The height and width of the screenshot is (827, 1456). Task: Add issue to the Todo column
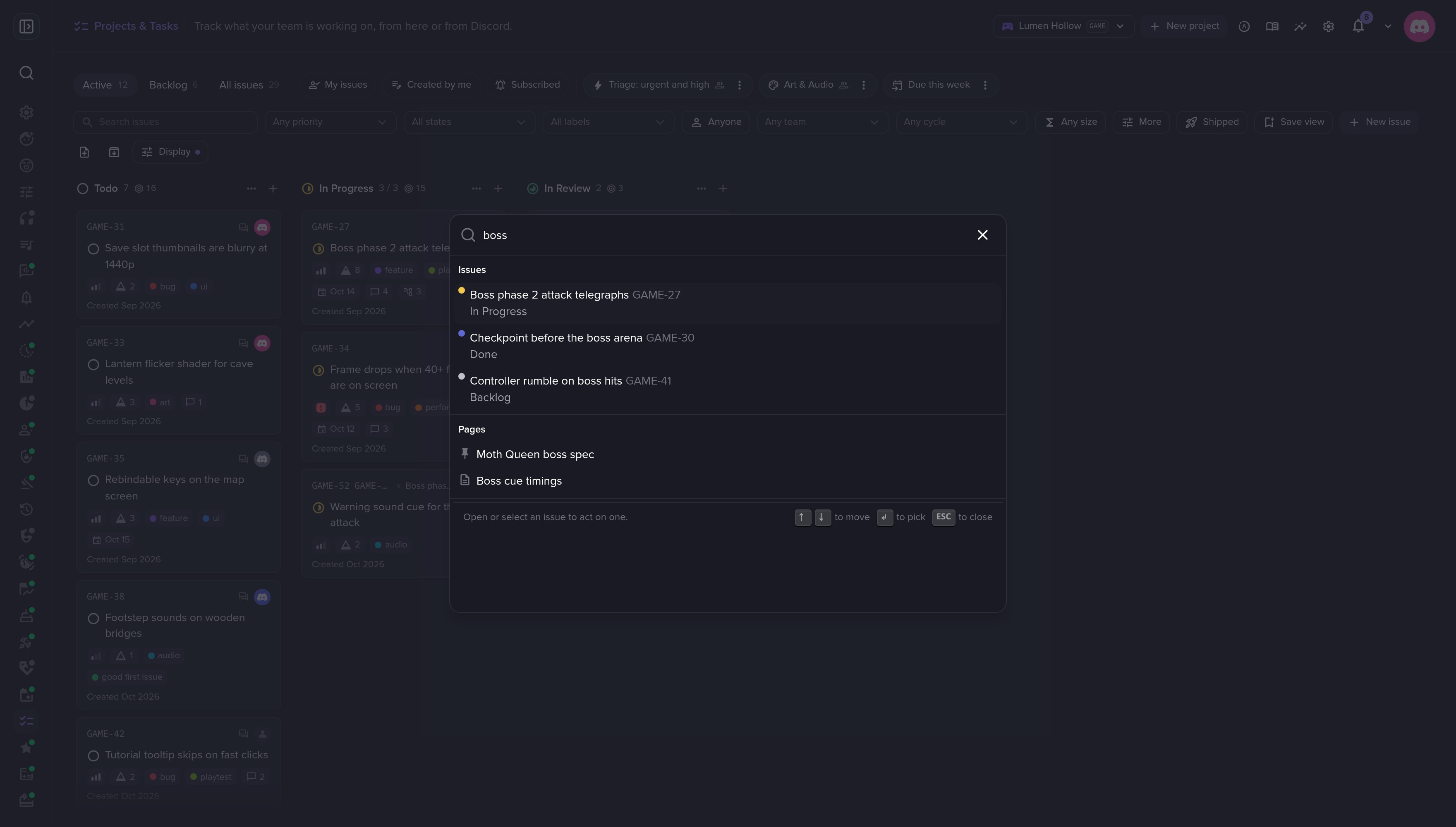click(x=273, y=189)
